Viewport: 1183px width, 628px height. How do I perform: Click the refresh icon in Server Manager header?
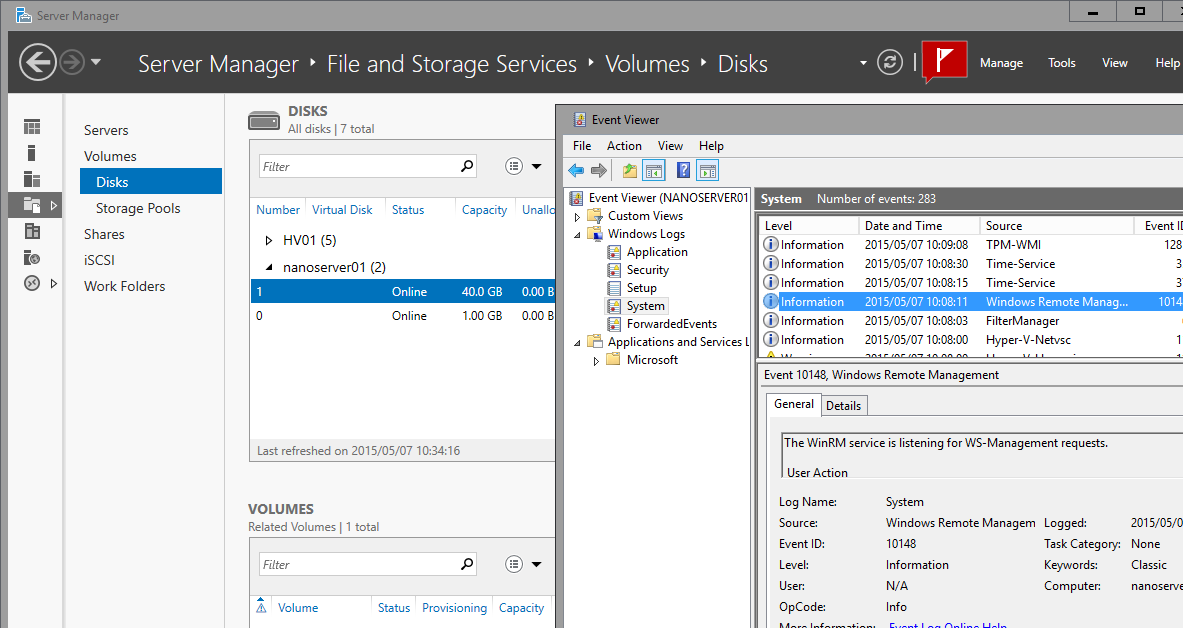point(889,63)
